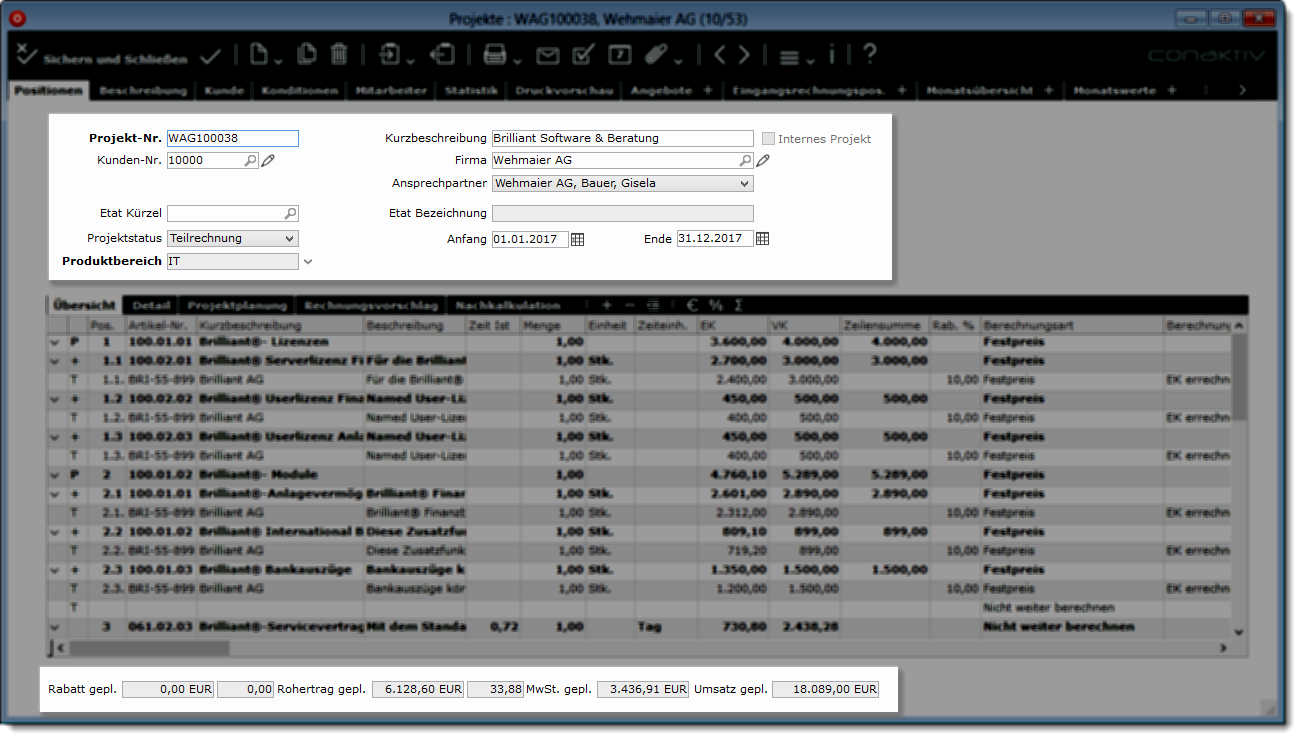The image size is (1301, 740).
Task: Open the Projektstatus dropdown
Action: 289,239
